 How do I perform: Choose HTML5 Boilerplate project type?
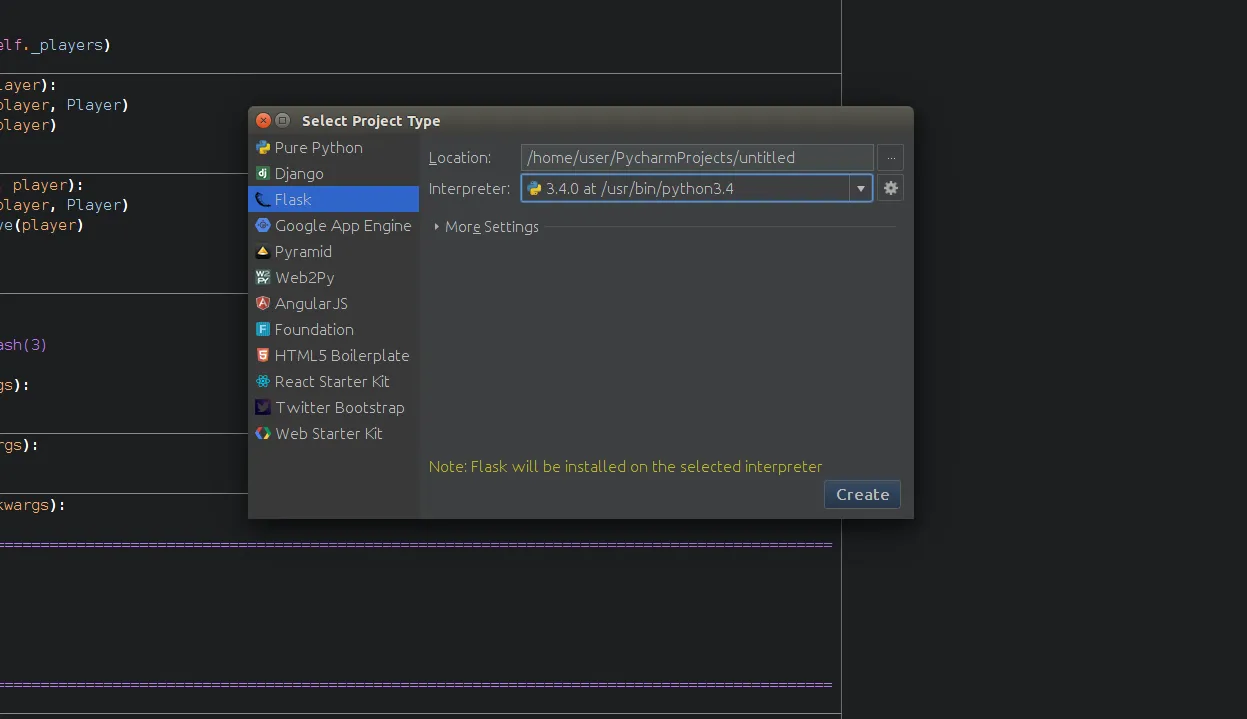334,355
